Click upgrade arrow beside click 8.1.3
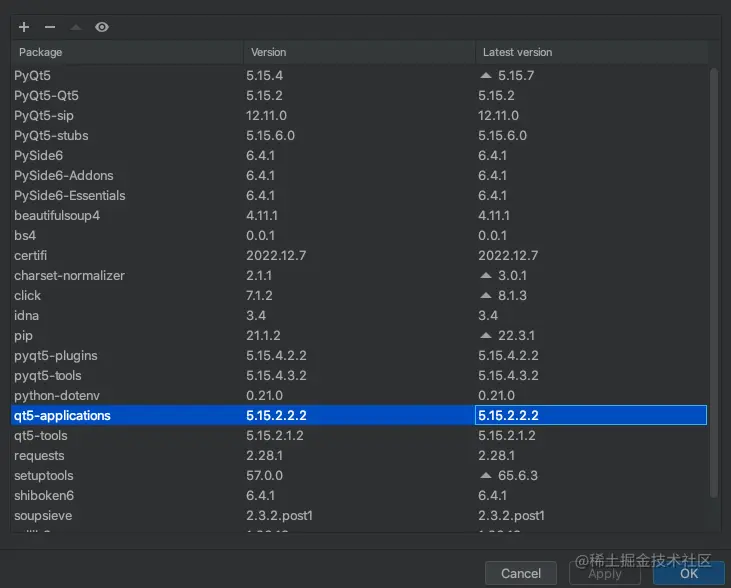 [486, 295]
